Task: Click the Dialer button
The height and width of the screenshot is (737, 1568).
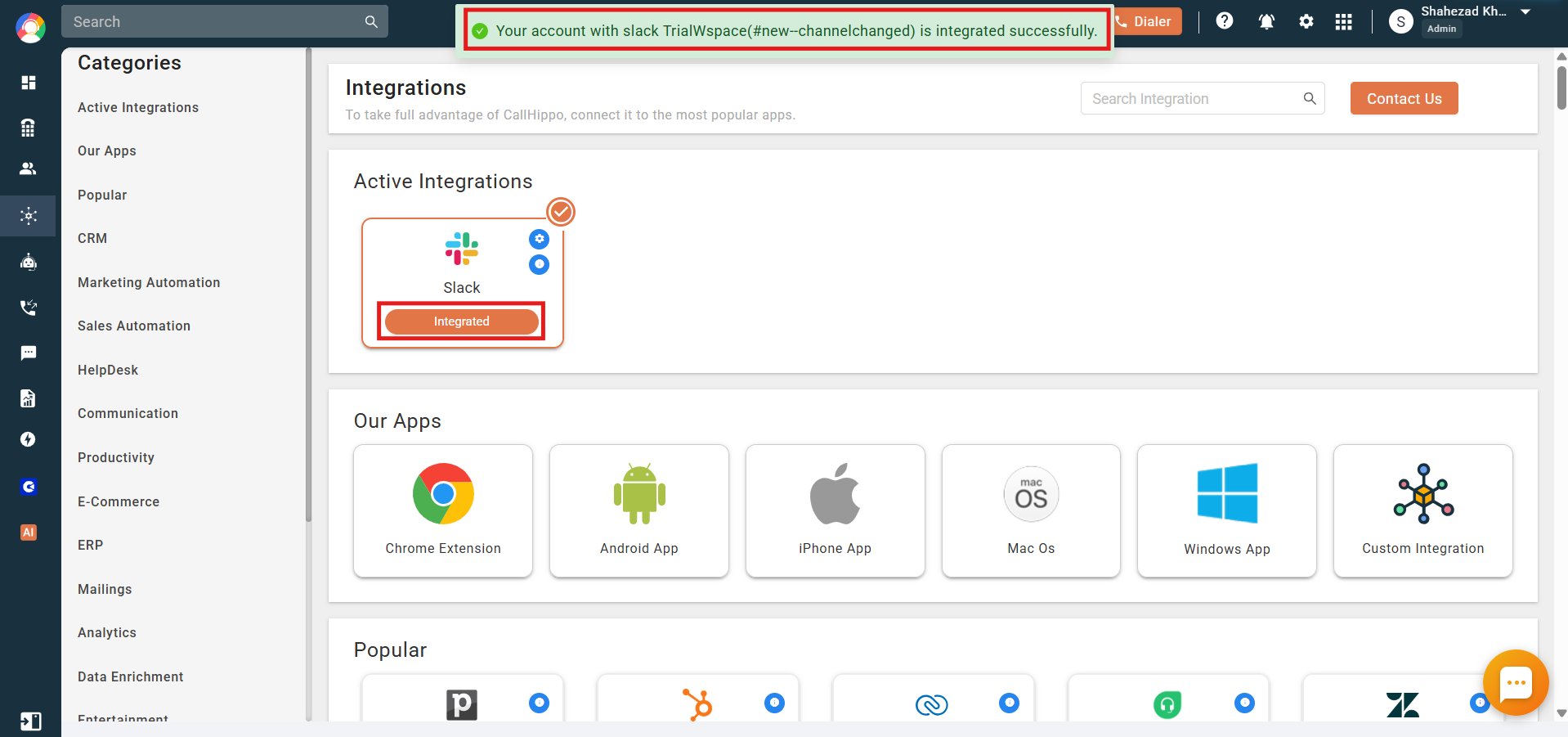Action: tap(1146, 21)
